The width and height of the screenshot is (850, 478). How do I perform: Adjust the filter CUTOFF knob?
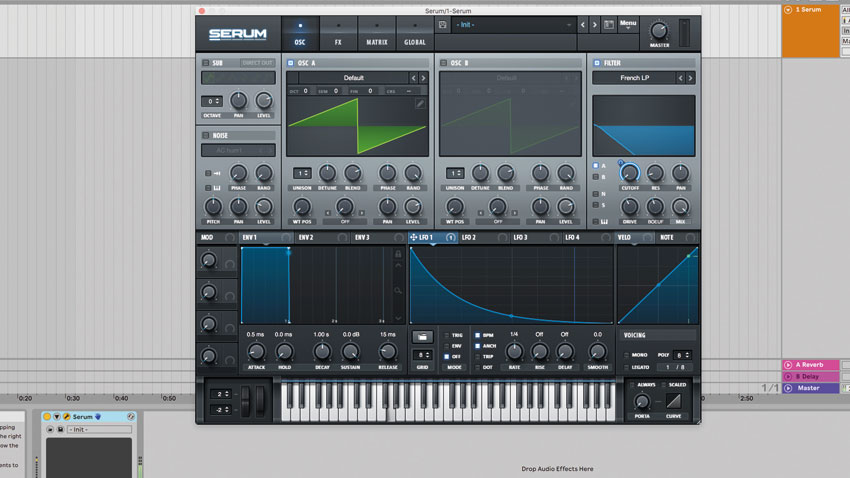629,173
